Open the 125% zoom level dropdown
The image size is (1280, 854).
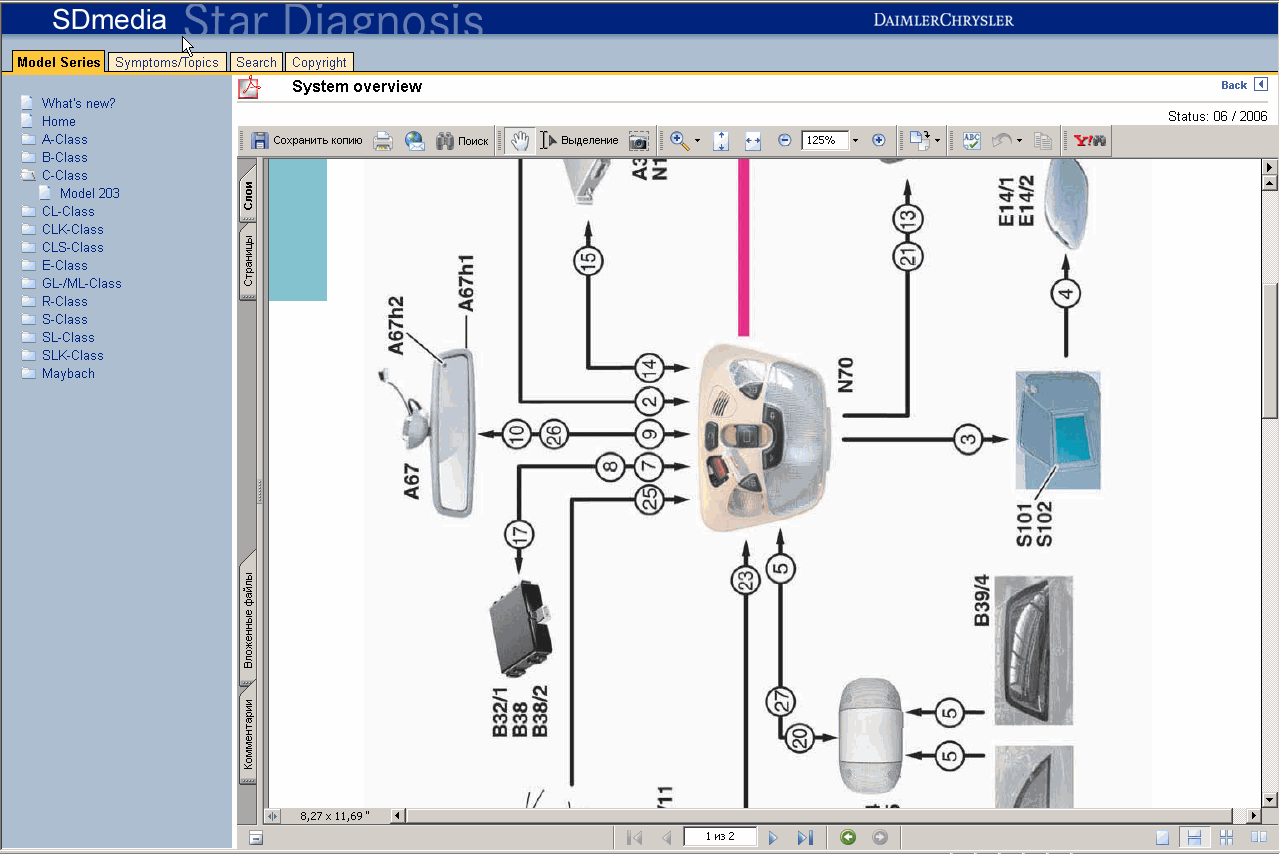(855, 141)
